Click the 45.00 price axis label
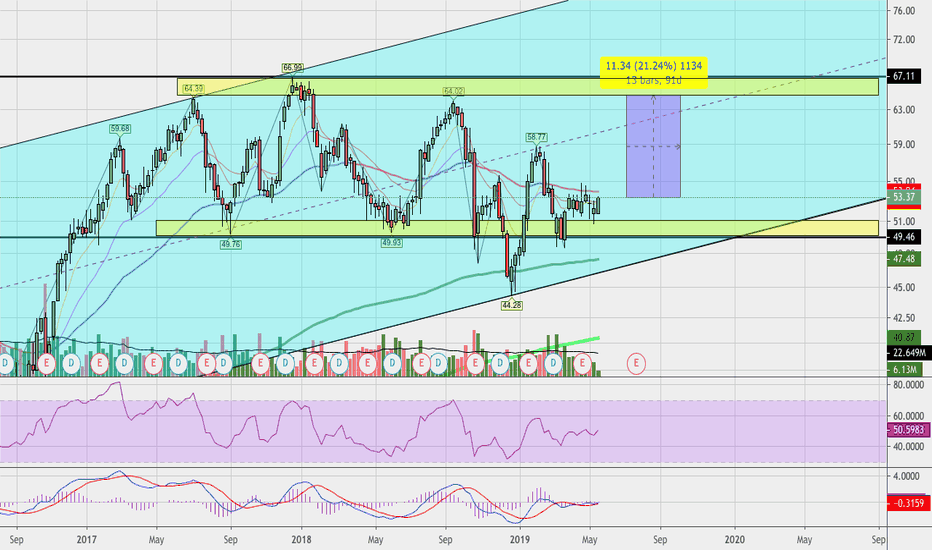Image resolution: width=932 pixels, height=550 pixels. tap(903, 287)
